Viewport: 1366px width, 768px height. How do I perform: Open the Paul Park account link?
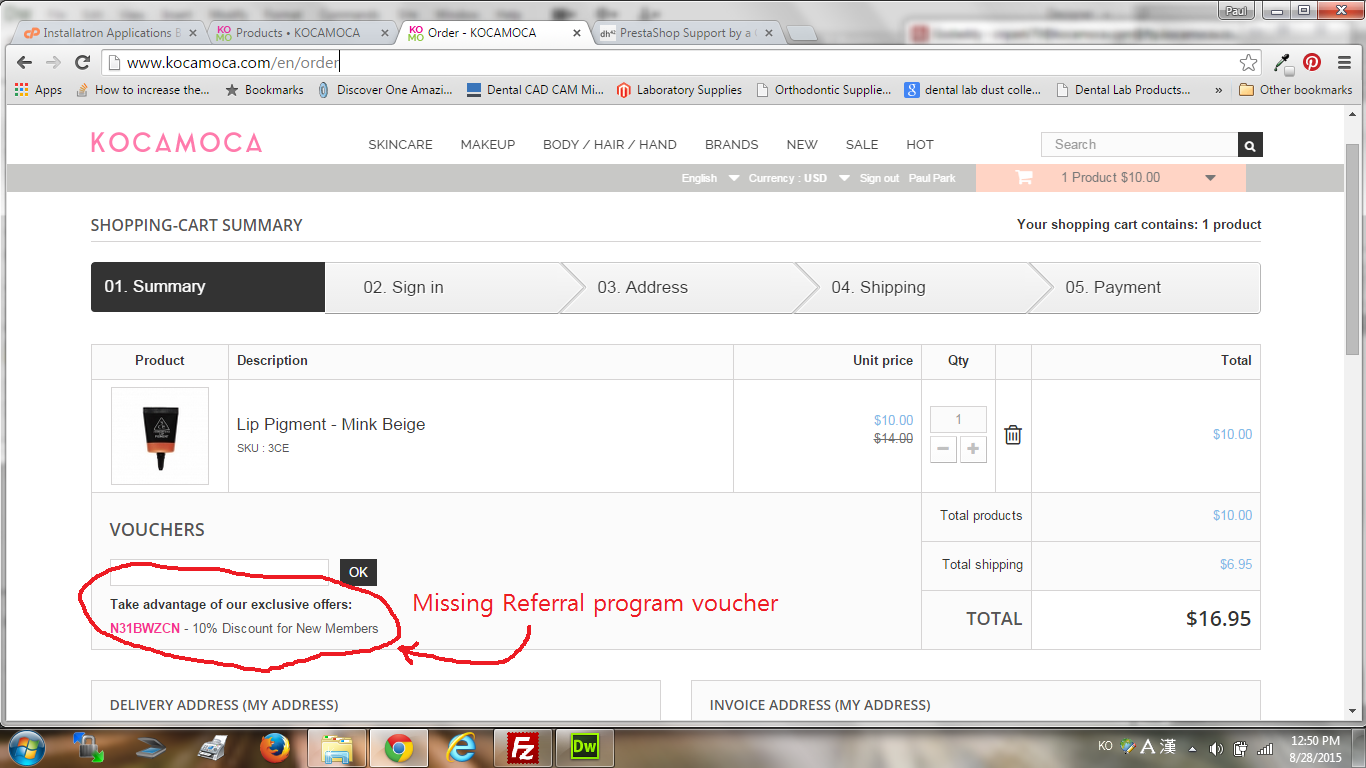932,178
